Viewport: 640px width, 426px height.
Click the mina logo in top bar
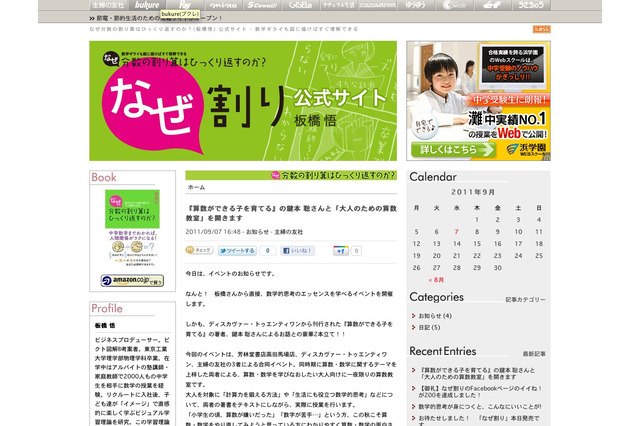pos(224,5)
